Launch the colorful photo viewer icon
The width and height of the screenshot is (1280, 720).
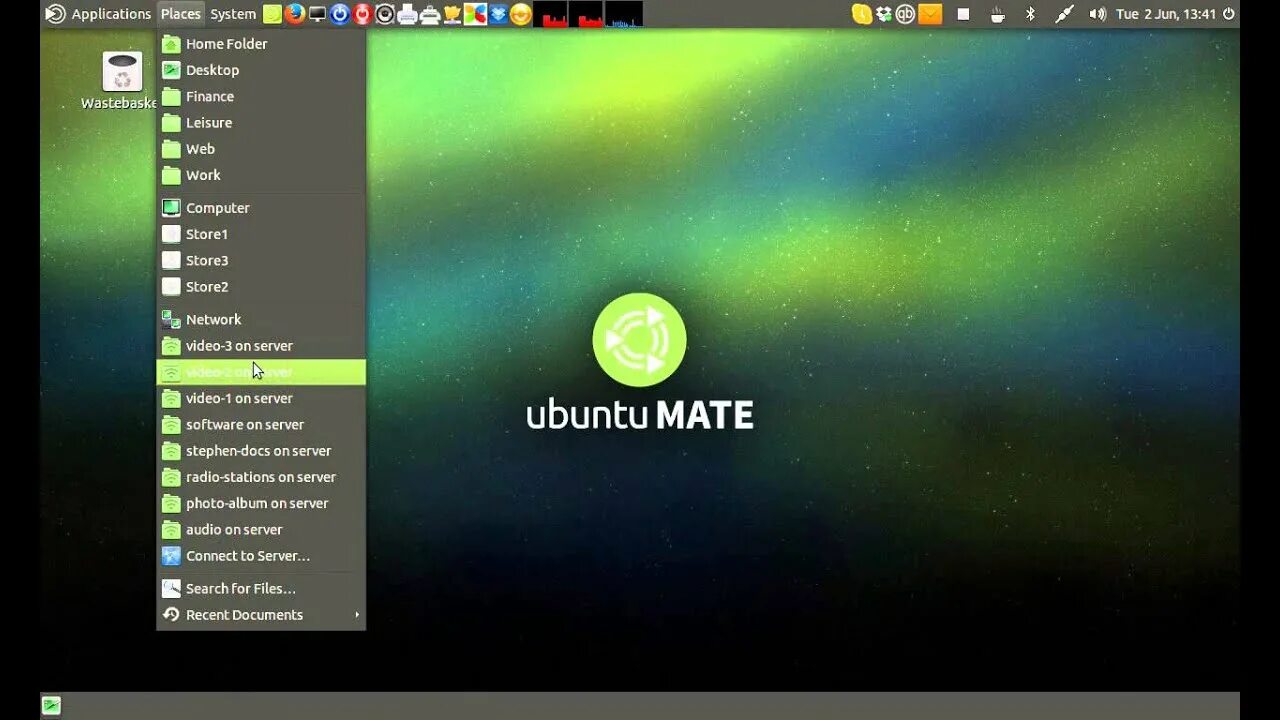pyautogui.click(x=475, y=14)
